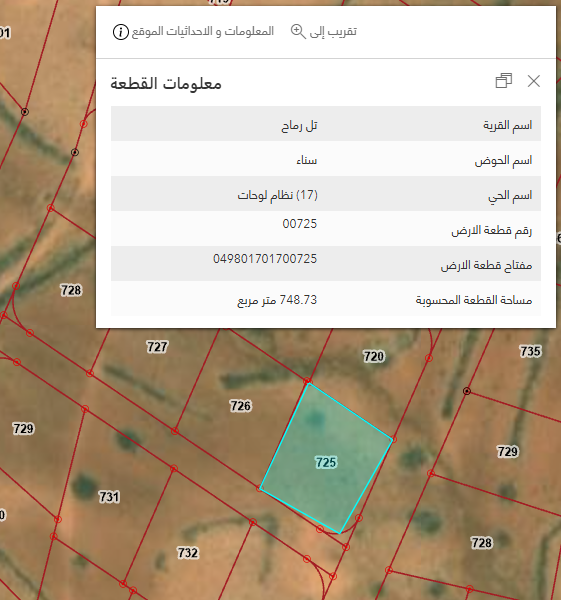Click the info circle icon

click(x=121, y=32)
